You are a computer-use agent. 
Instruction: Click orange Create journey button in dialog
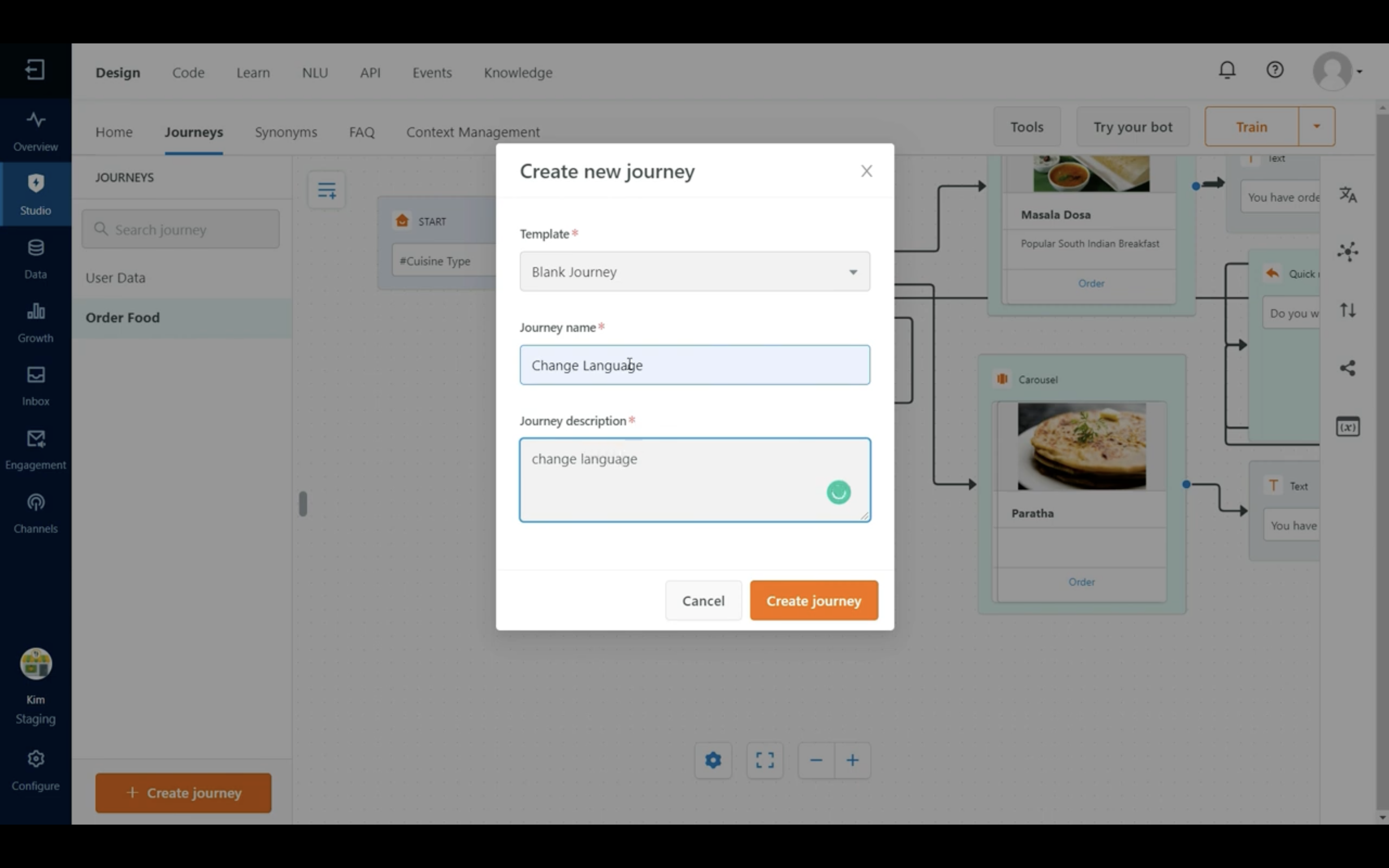coord(814,600)
